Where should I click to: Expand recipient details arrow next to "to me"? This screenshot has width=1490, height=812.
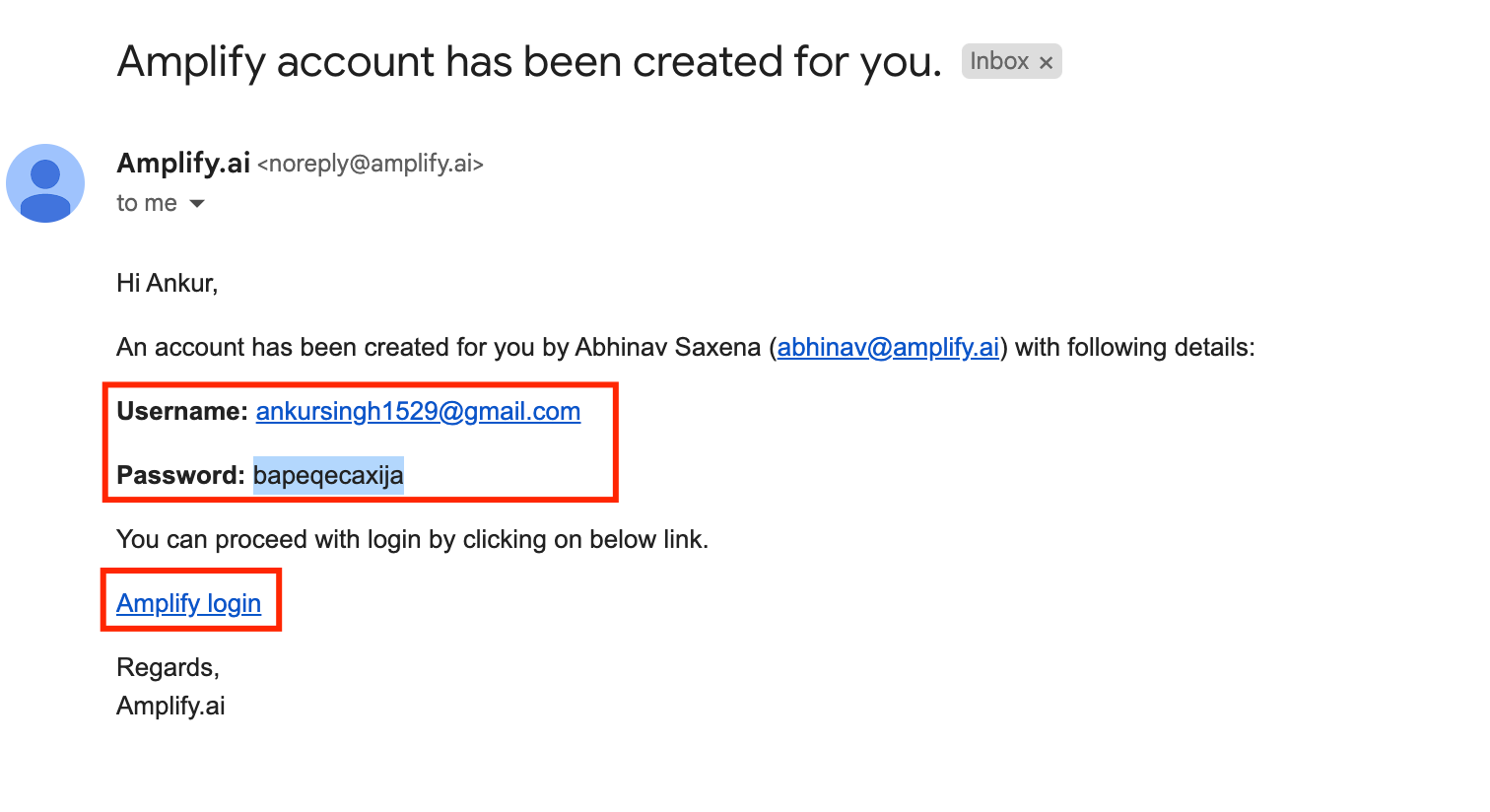pyautogui.click(x=197, y=204)
